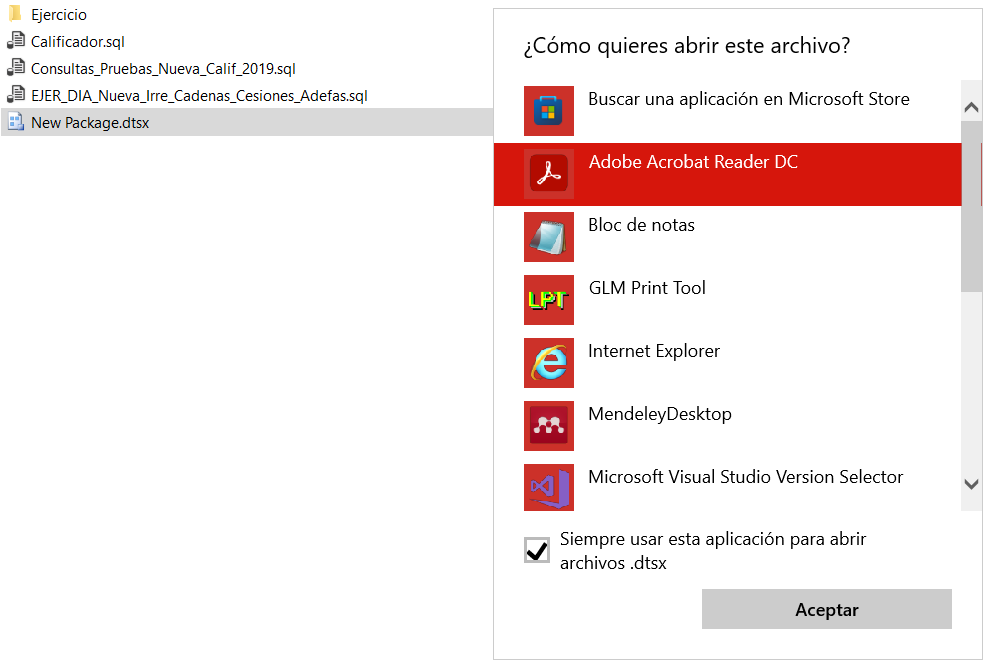Viewport: 990px width, 668px height.
Task: Click the Adobe Acrobat Reader DC icon
Action: tap(549, 174)
